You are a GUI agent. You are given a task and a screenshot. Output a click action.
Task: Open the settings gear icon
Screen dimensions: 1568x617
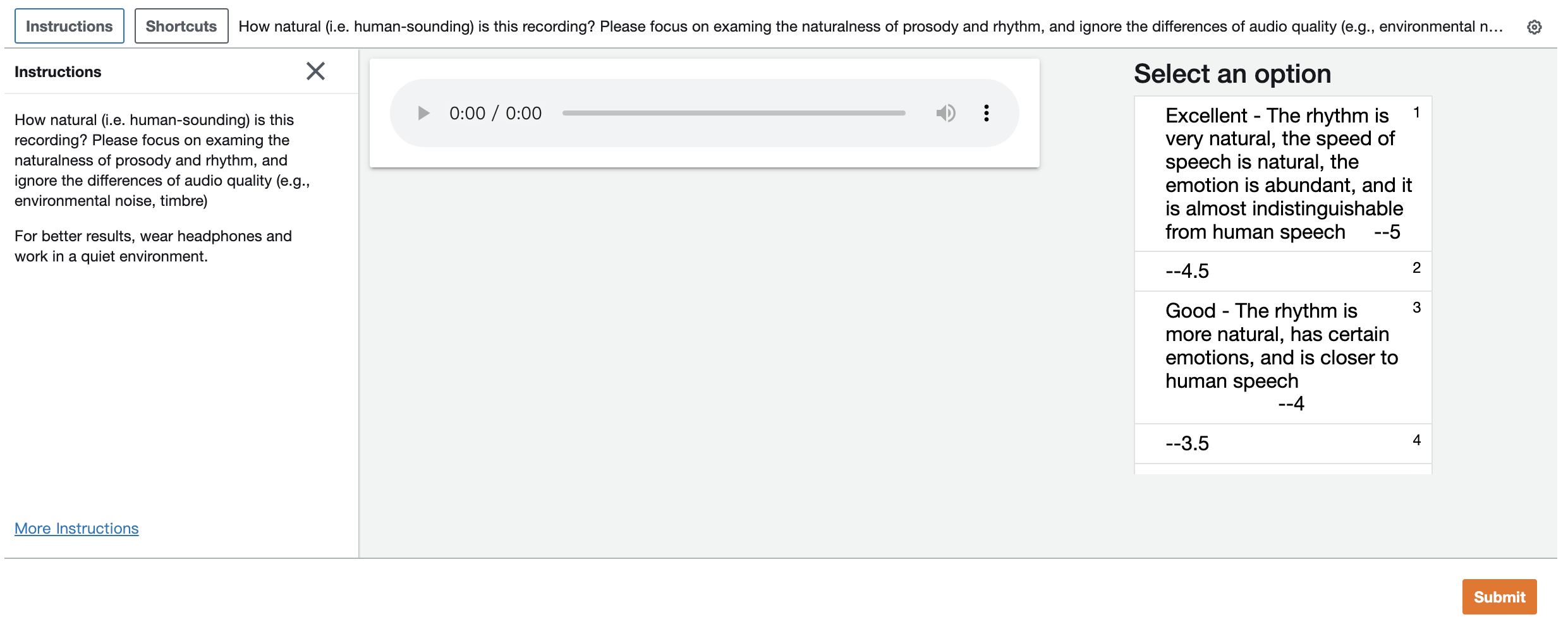click(x=1534, y=27)
